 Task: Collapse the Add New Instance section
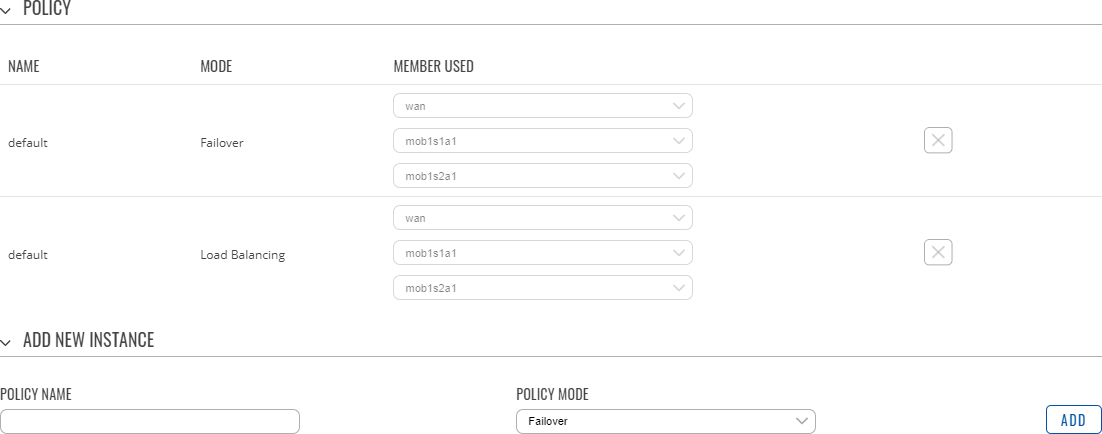(x=8, y=341)
